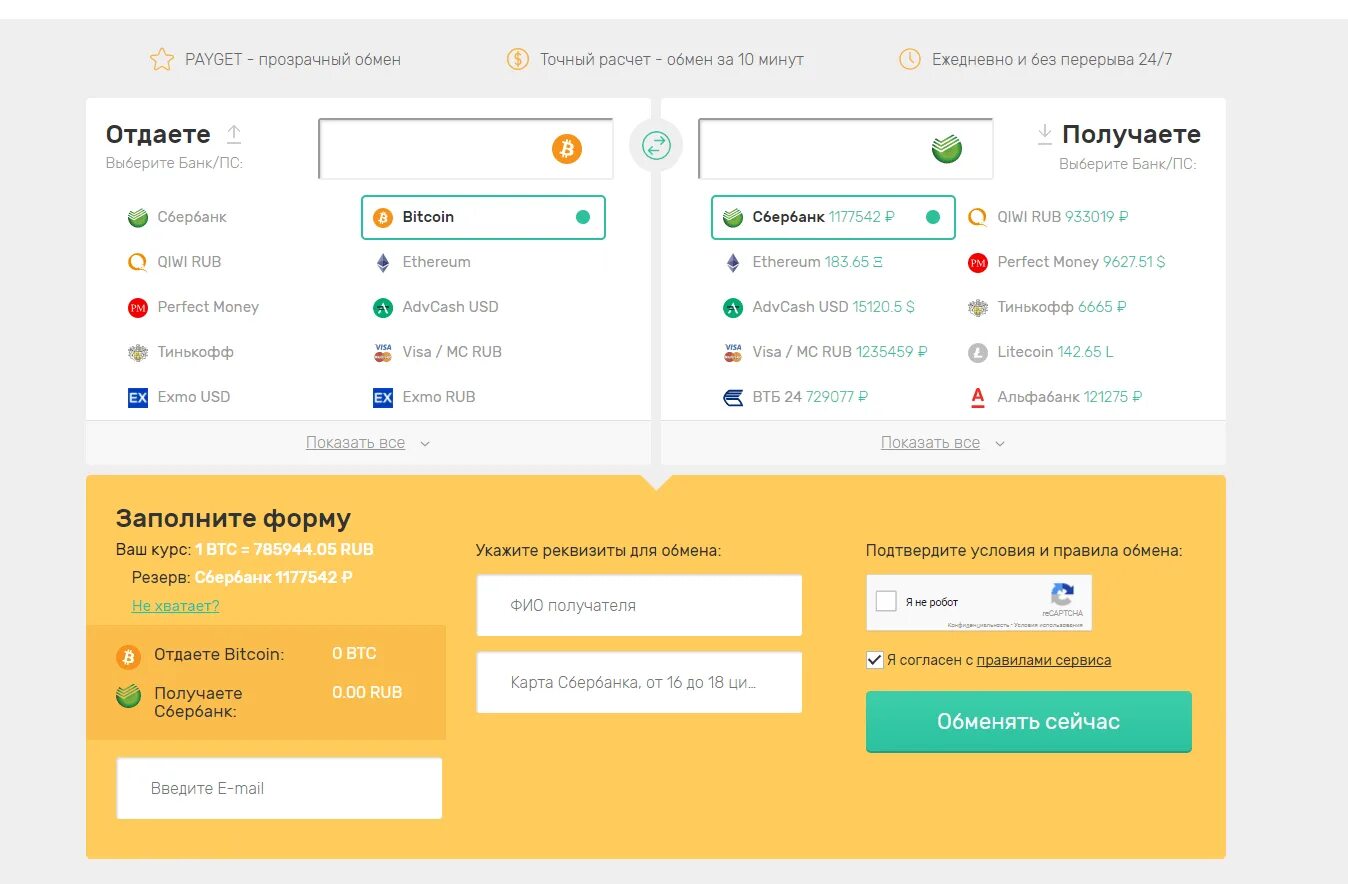
Task: Click the Exmo USD logo icon
Action: pos(138,397)
